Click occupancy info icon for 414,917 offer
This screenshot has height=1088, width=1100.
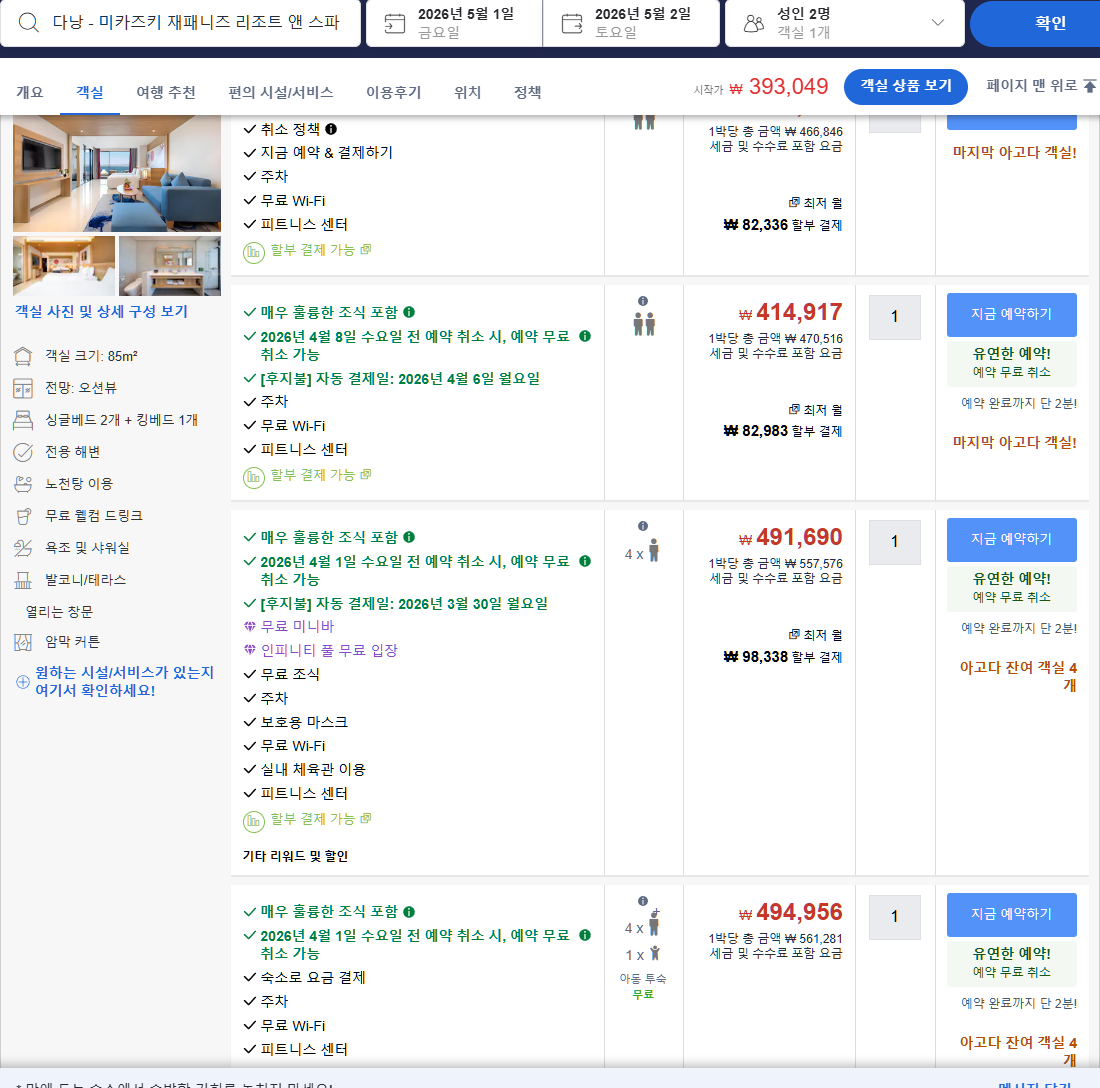point(643,301)
